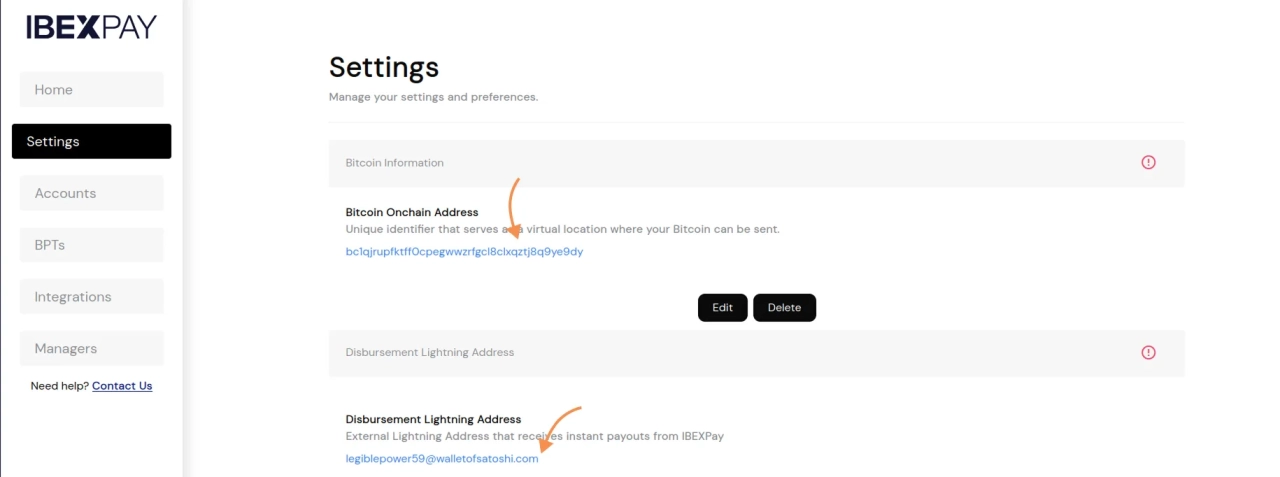Click the IBEXPAY logo

(91, 28)
